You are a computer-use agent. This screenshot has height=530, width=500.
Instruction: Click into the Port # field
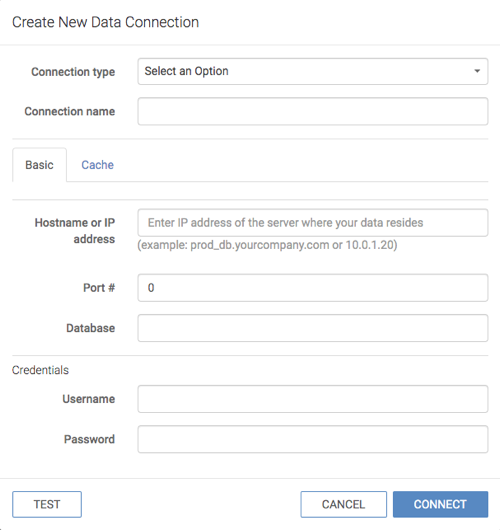(312, 288)
